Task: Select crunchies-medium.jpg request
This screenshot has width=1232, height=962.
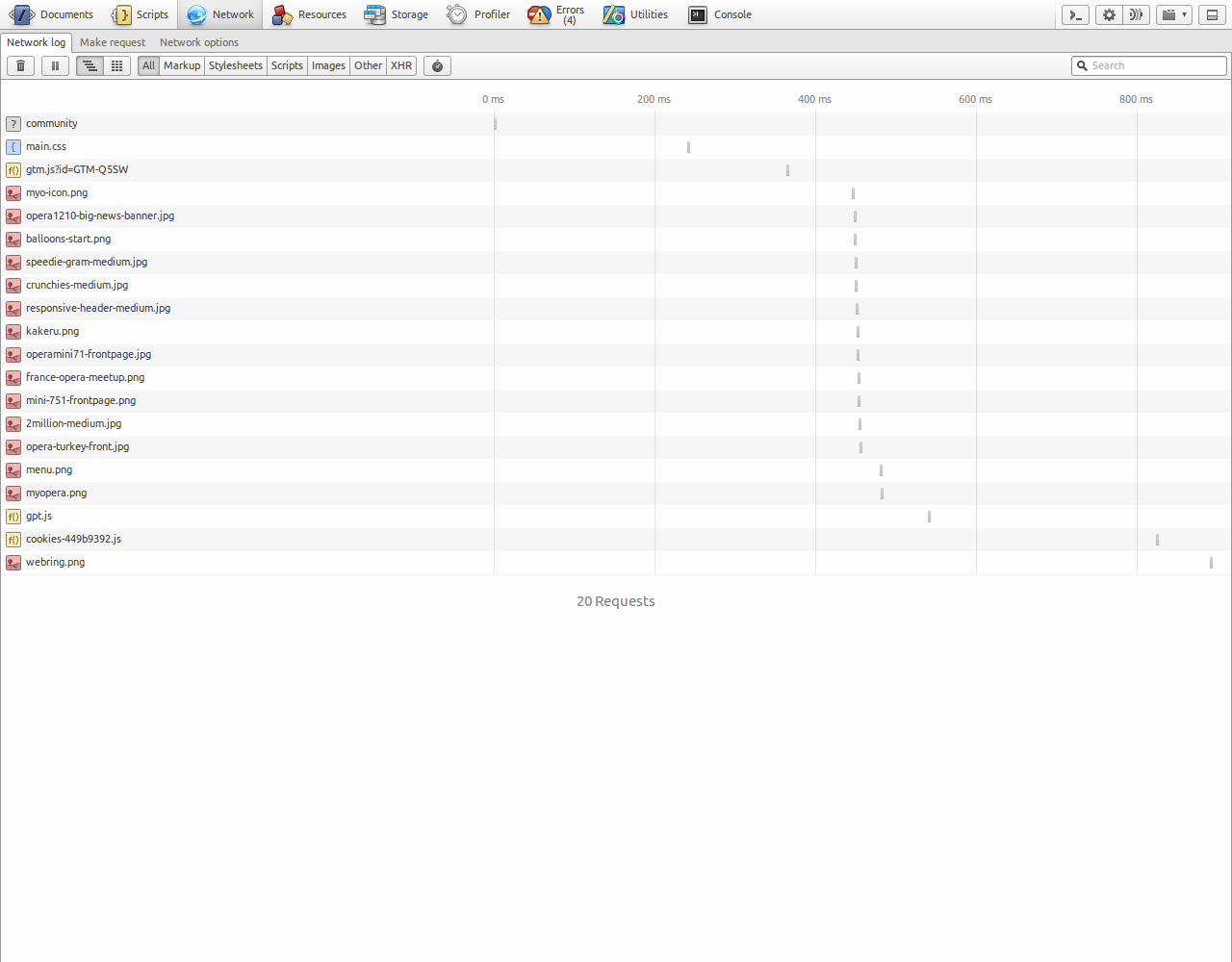Action: coord(616,285)
